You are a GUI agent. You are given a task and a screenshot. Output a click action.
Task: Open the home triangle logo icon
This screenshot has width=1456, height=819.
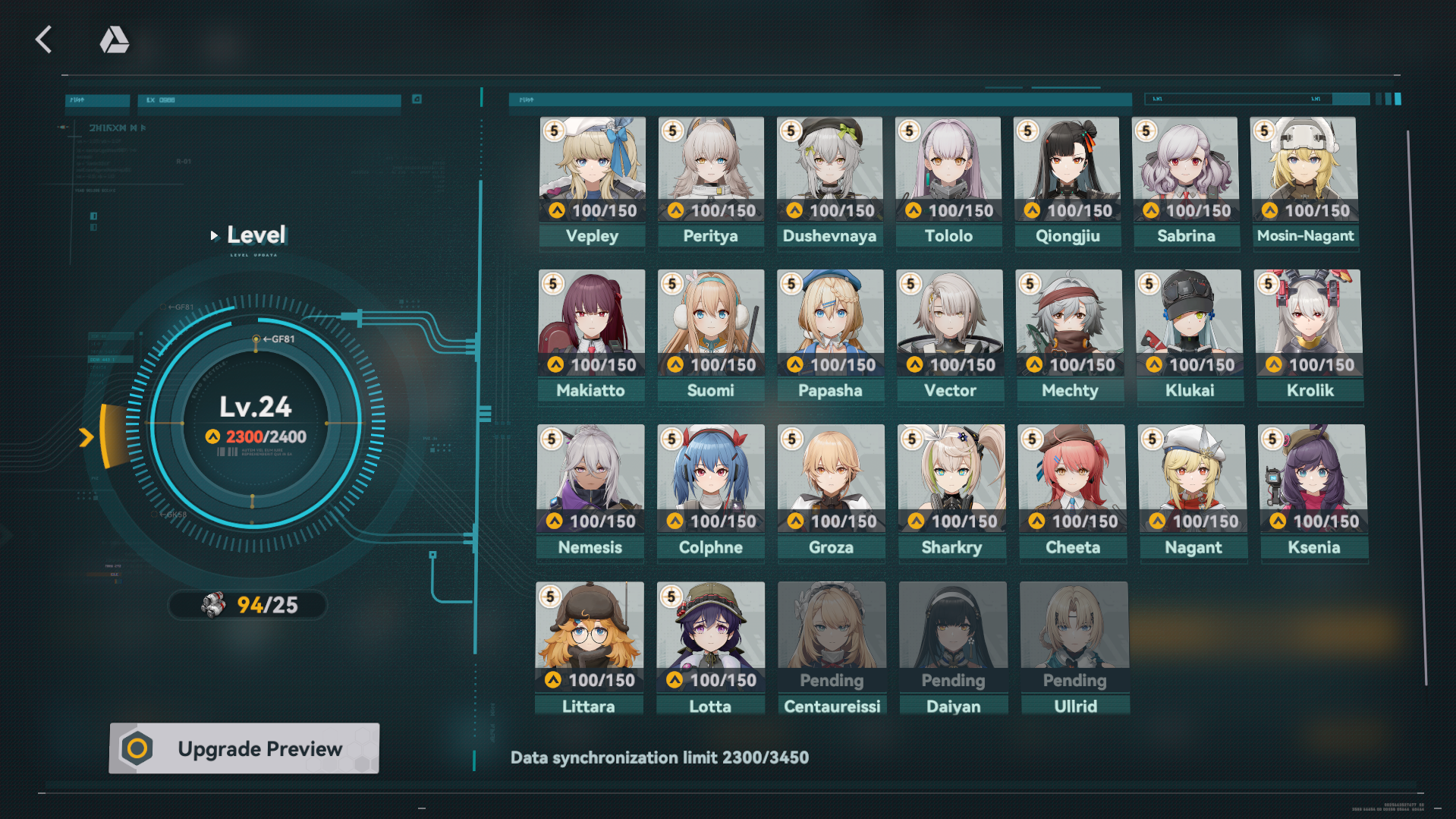pyautogui.click(x=115, y=39)
